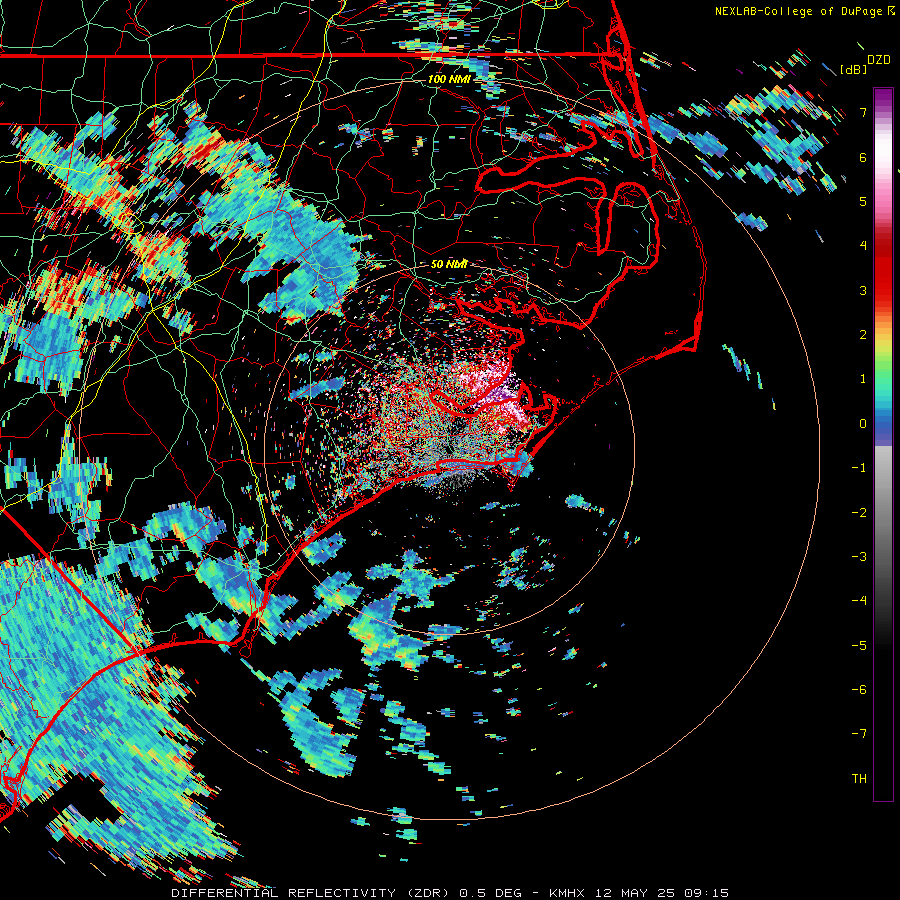Click the positive 3 dB scale label
This screenshot has width=900, height=900.
pos(863,290)
